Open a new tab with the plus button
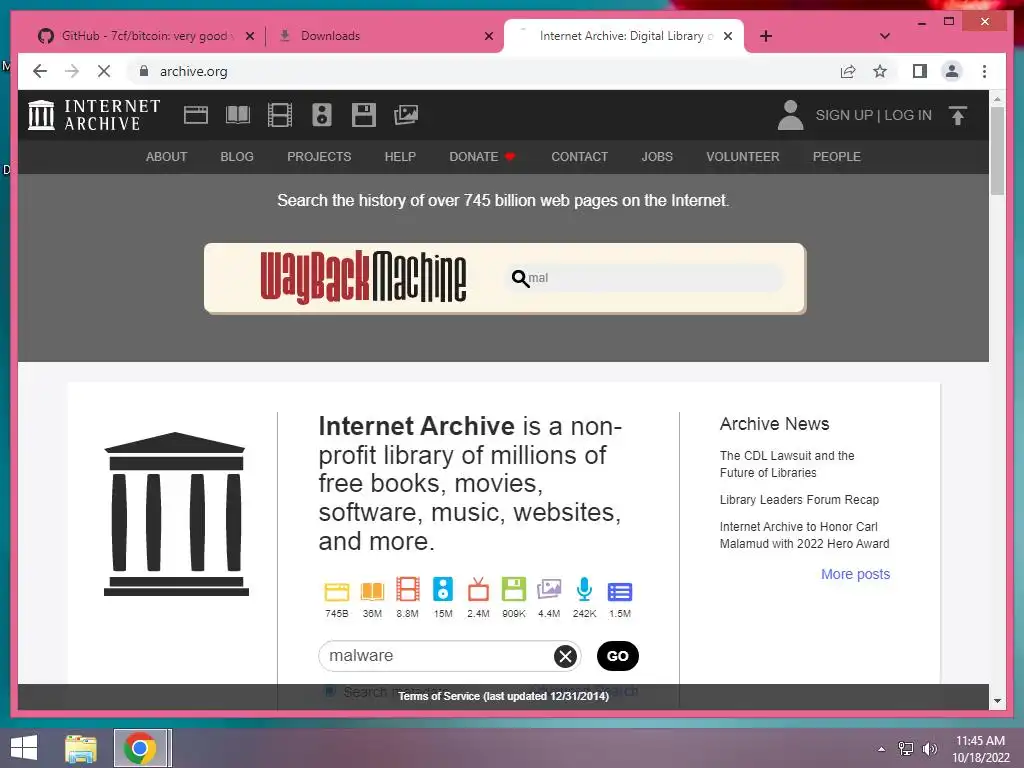This screenshot has height=768, width=1024. [x=766, y=36]
